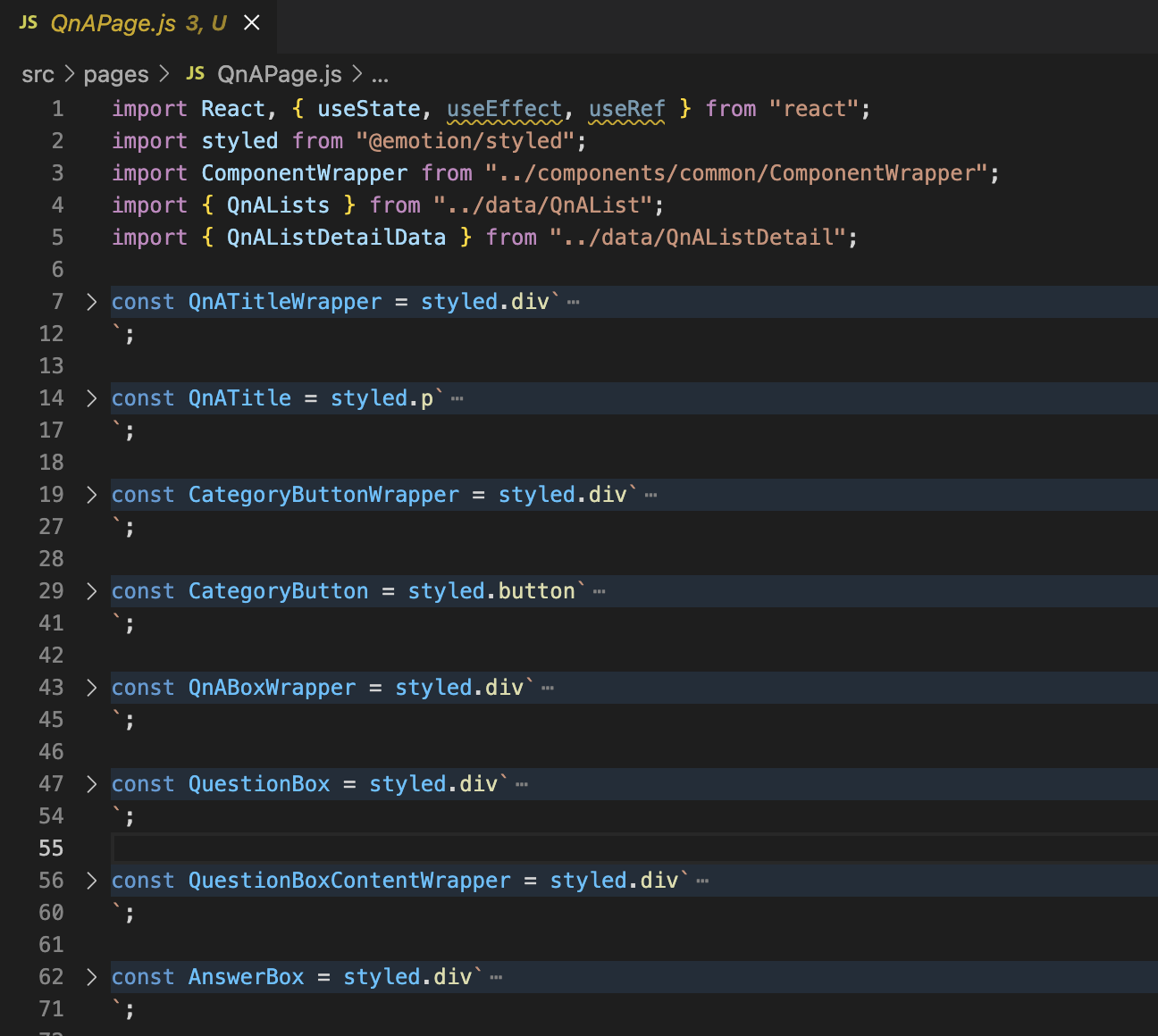Click the ComponentWrapper import name on line 3
This screenshot has height=1036, width=1158.
click(304, 173)
